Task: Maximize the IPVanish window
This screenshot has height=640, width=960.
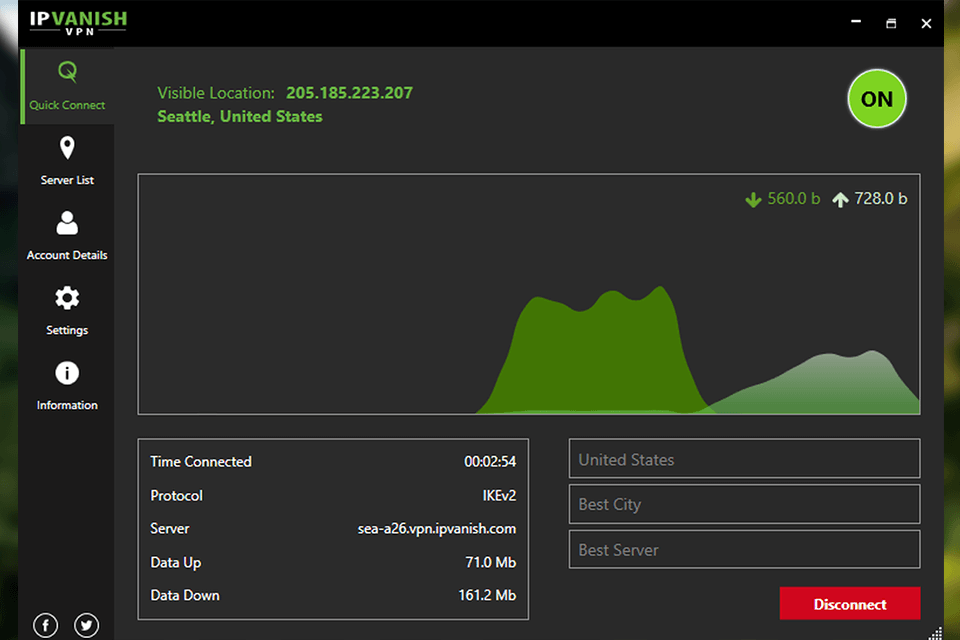Action: (x=891, y=23)
